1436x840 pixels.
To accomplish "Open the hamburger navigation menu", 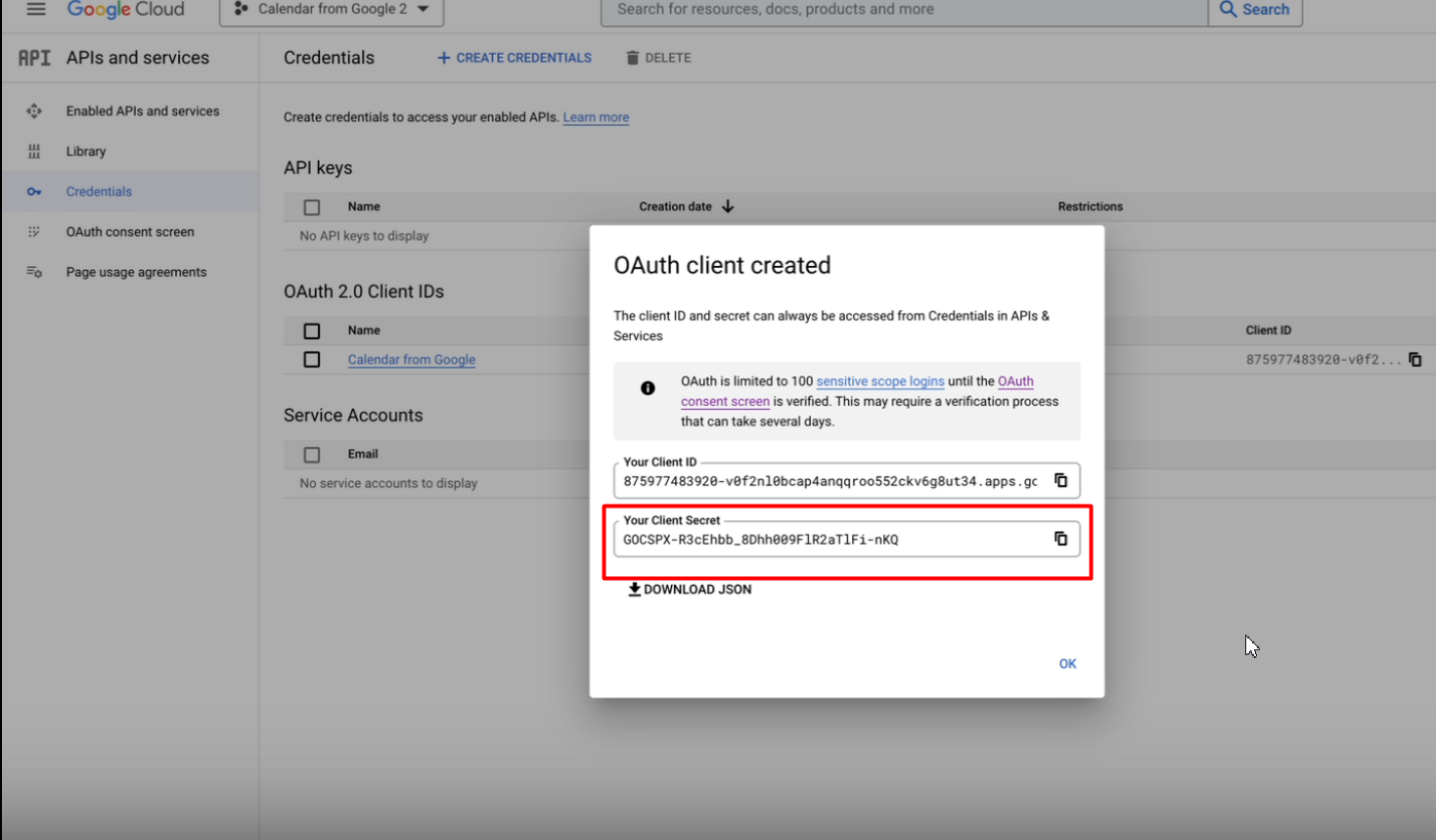I will click(36, 10).
